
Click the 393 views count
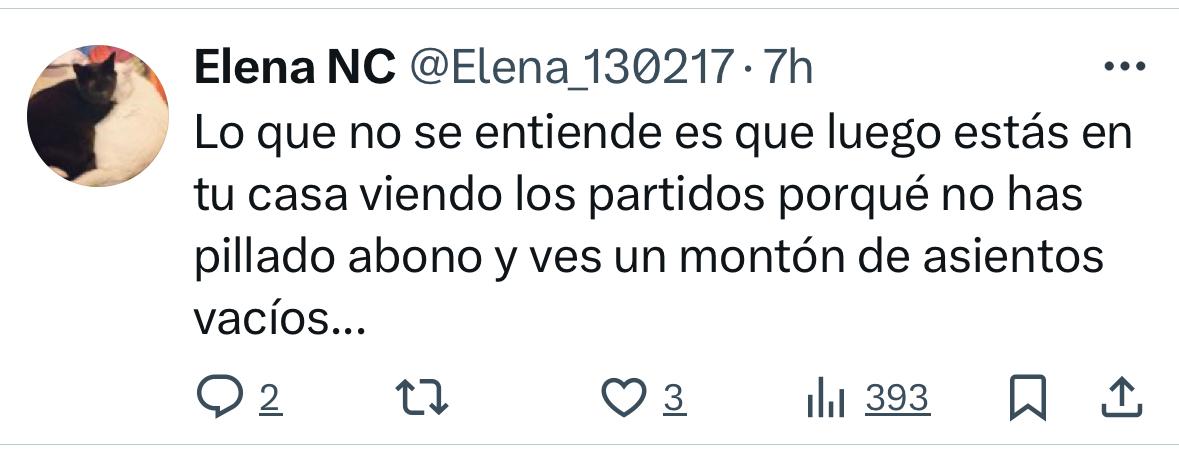(898, 399)
